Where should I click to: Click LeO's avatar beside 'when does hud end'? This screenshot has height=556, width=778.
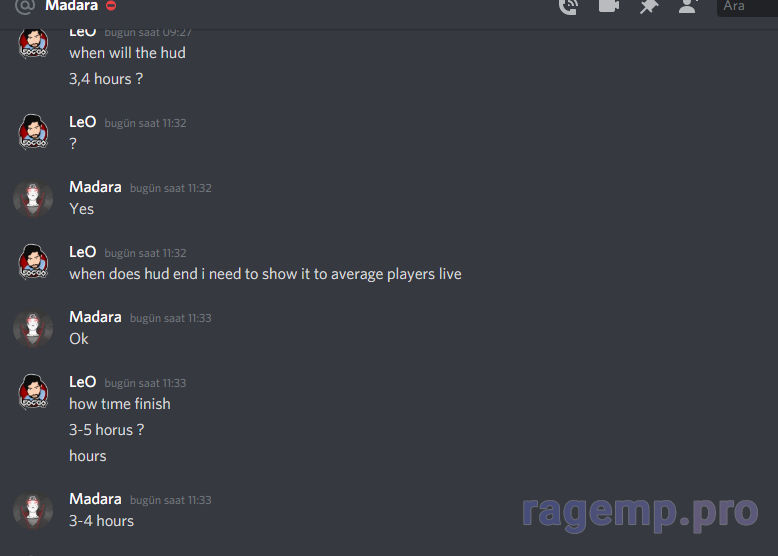[33, 262]
